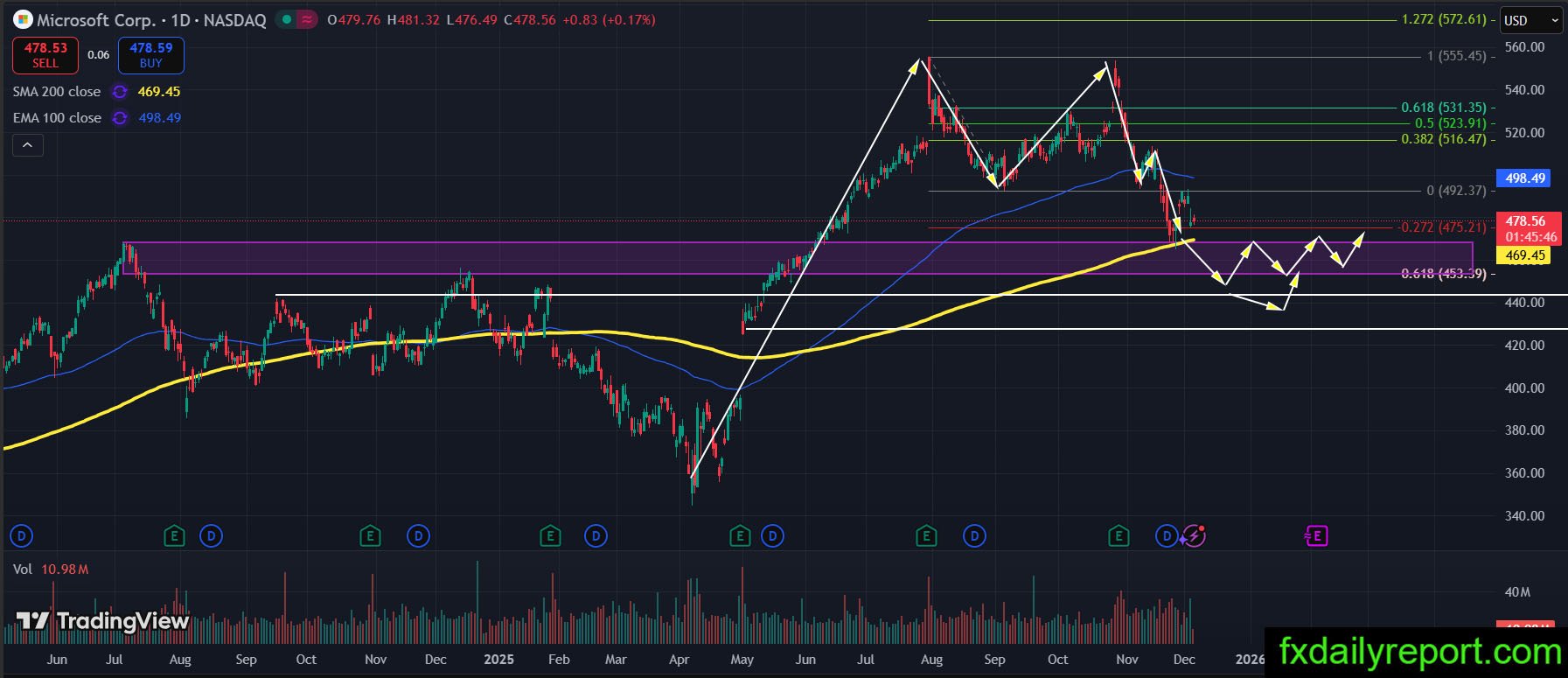Click the pink approximate-sign icon in the header
This screenshot has height=678, width=1568.
(x=307, y=19)
